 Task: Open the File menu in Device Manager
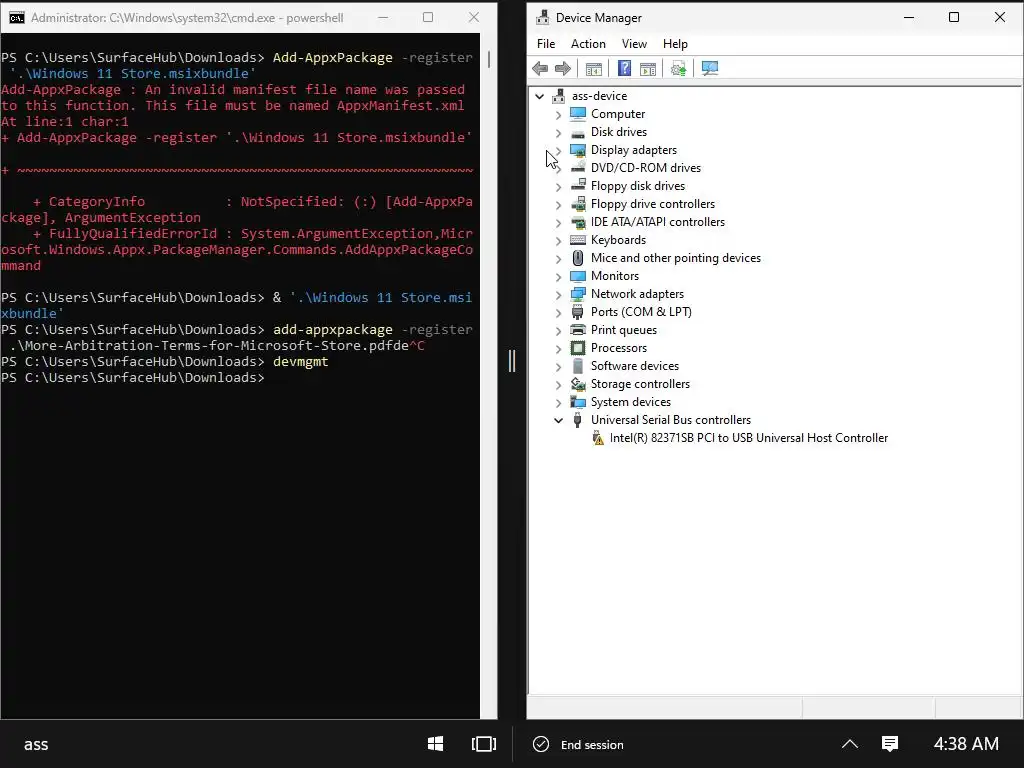coord(546,44)
